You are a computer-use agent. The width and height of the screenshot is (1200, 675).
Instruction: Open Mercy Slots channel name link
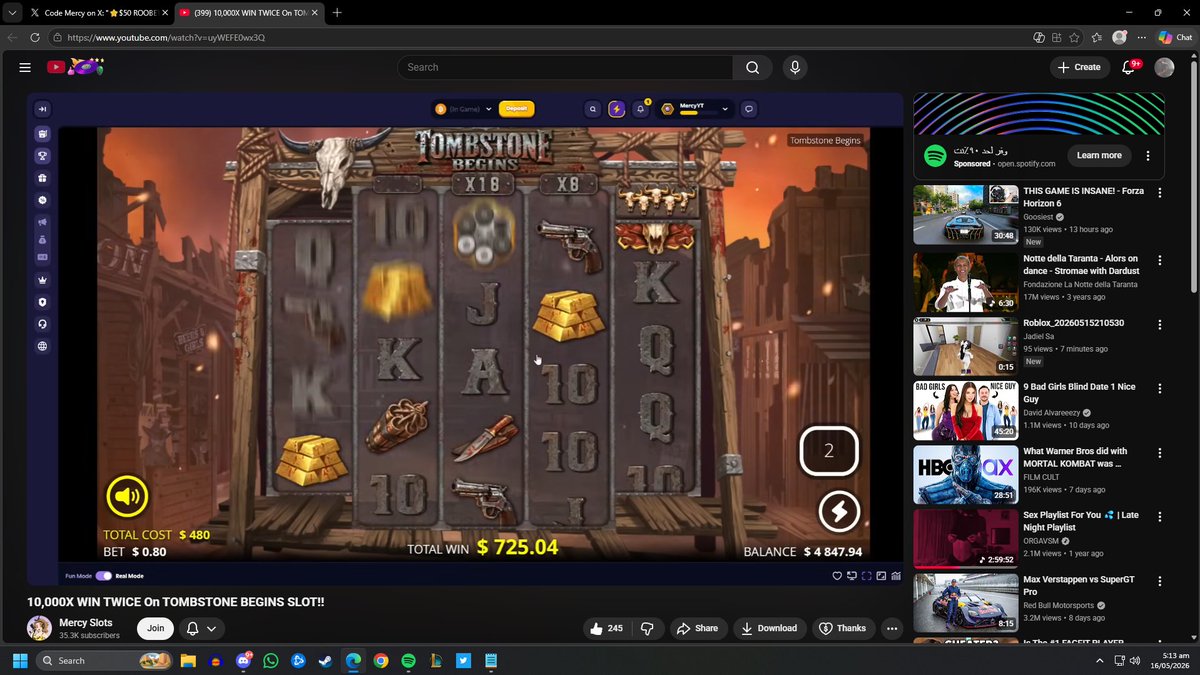pos(86,622)
